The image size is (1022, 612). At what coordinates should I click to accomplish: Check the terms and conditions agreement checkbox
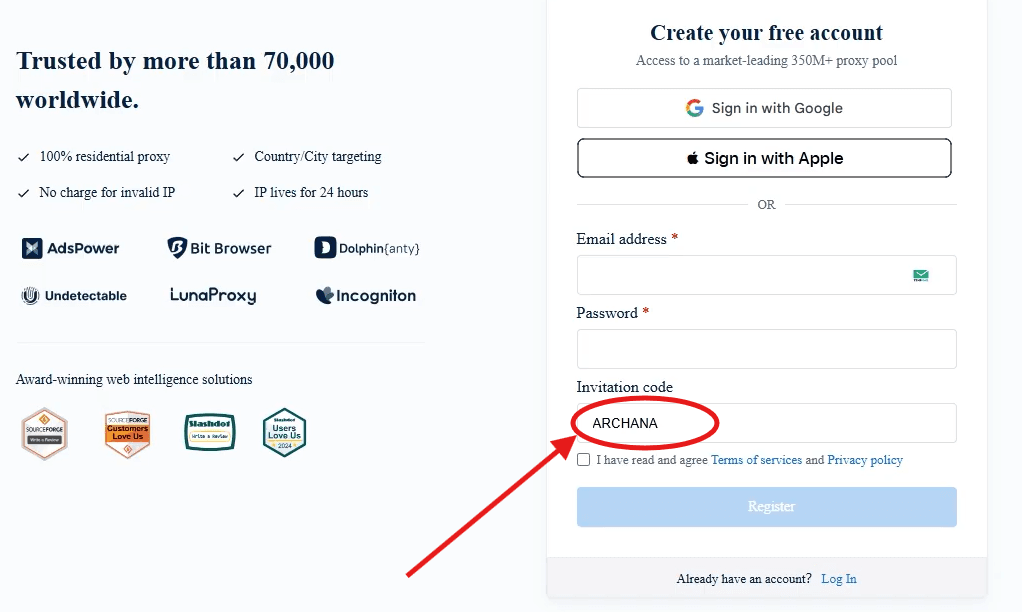click(583, 459)
